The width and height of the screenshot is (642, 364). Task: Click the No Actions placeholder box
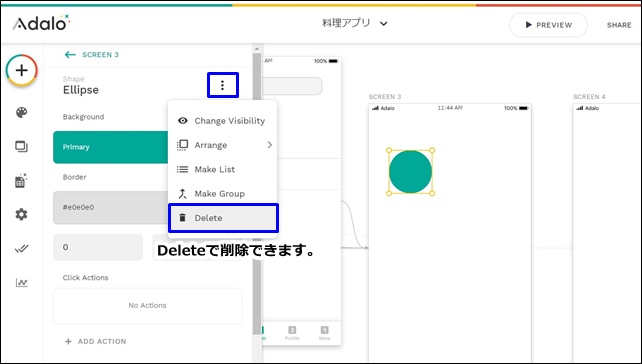coord(147,305)
